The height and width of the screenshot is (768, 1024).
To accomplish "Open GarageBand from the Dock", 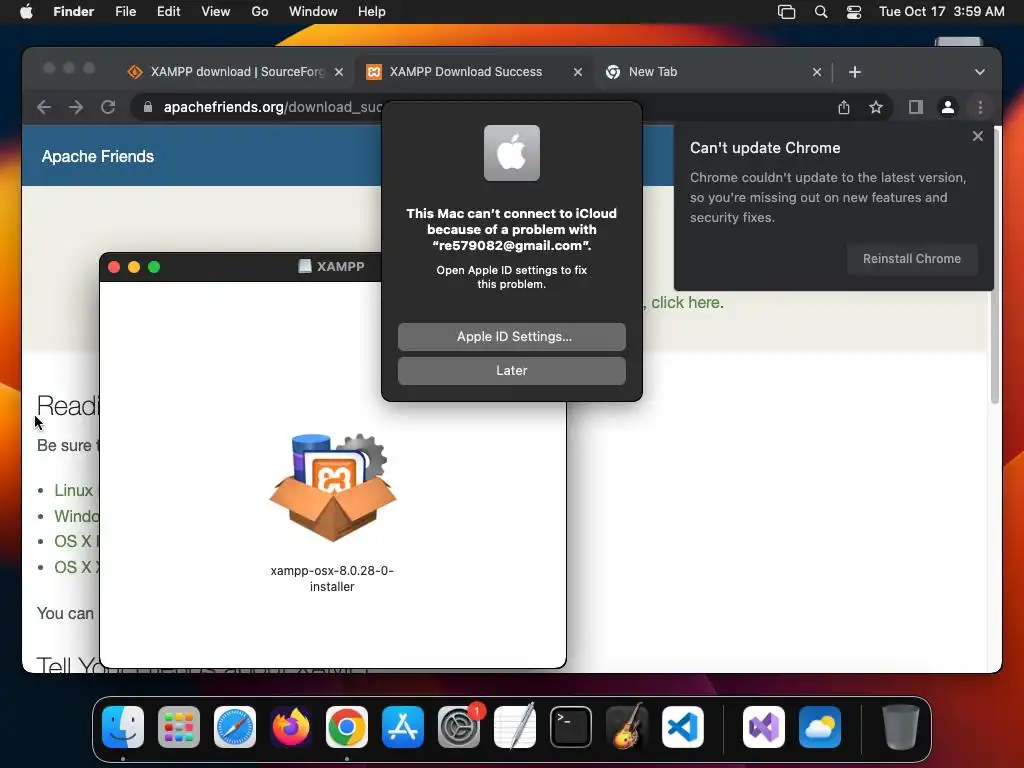I will 627,727.
